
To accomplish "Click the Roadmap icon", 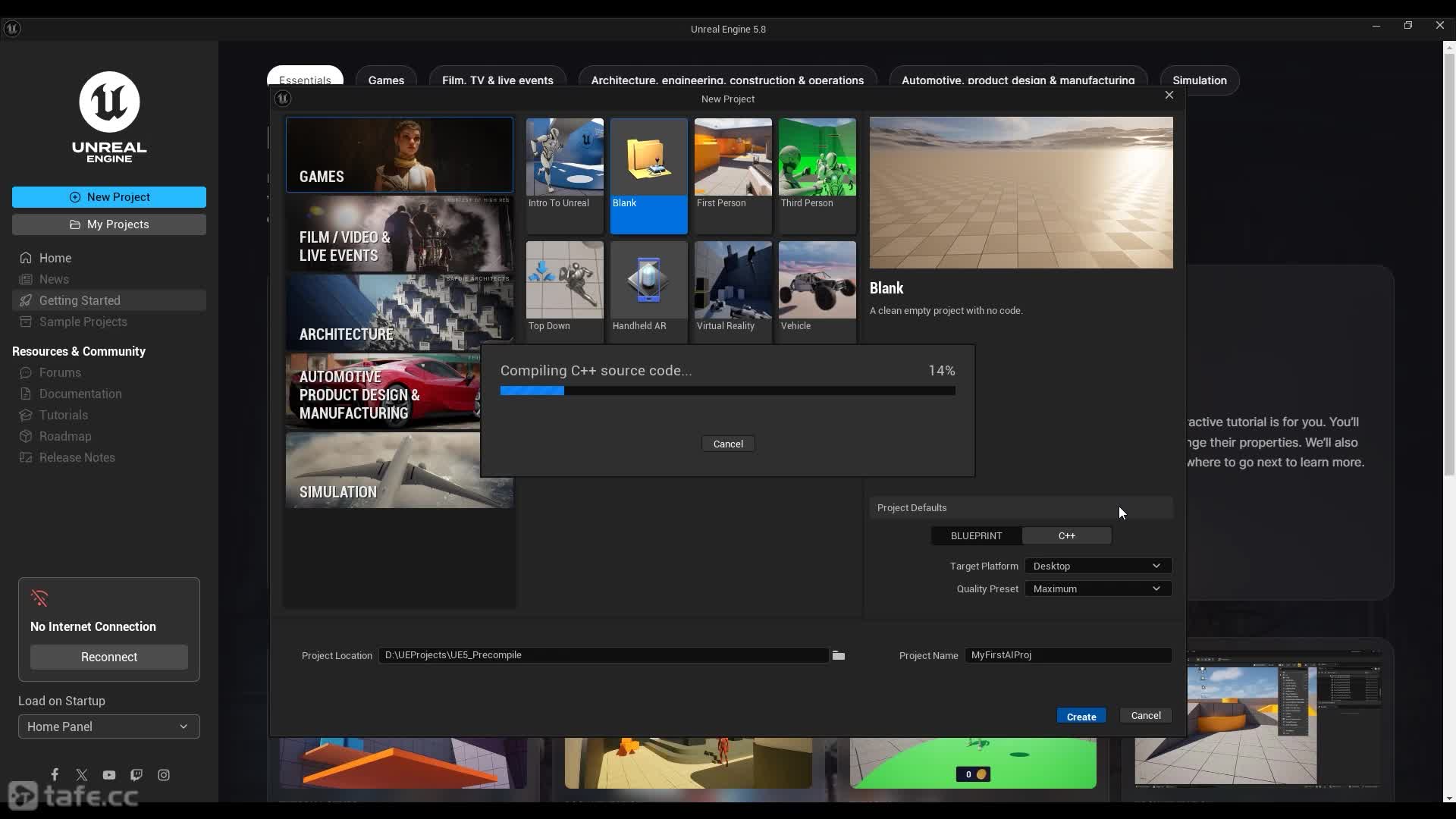I will 26,437.
